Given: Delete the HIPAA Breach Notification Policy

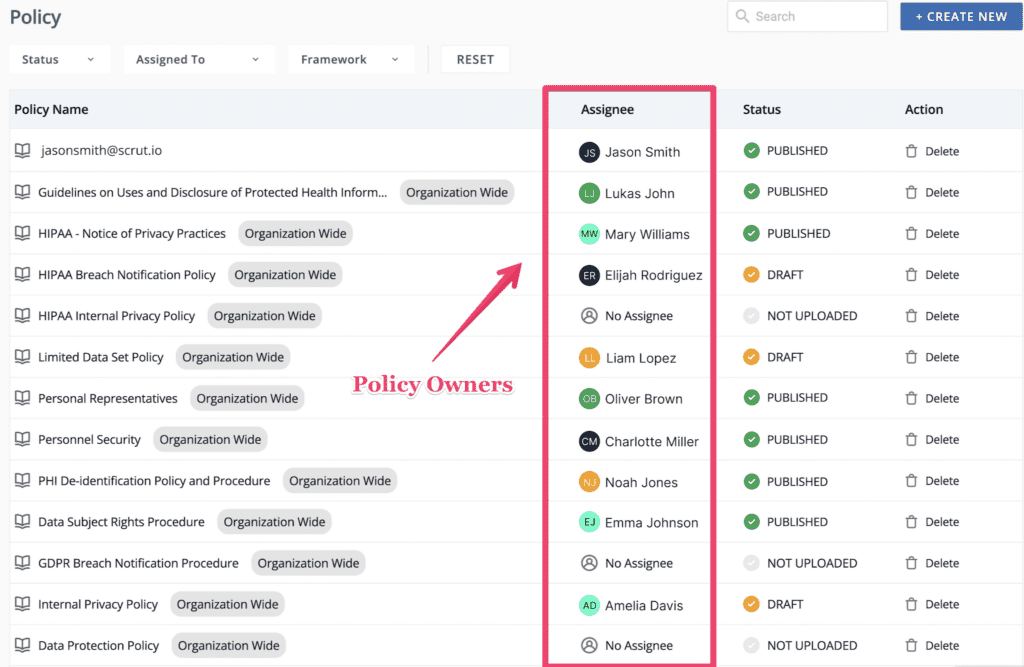Looking at the screenshot, I should click(x=932, y=274).
